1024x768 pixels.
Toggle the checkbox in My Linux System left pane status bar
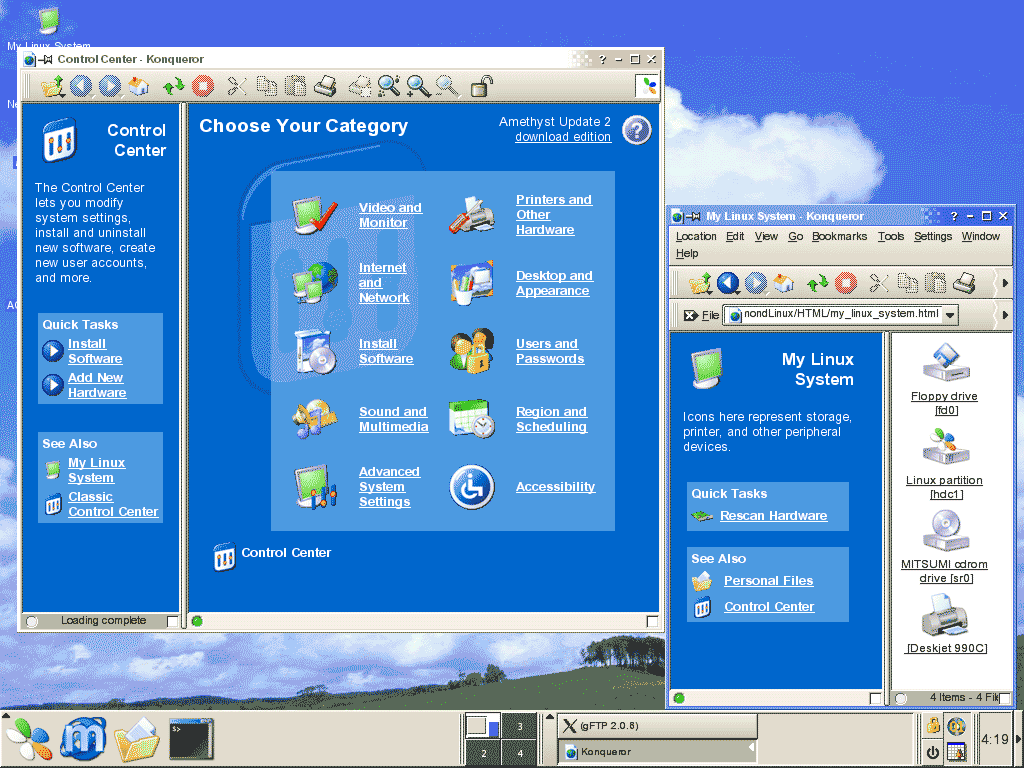click(876, 698)
